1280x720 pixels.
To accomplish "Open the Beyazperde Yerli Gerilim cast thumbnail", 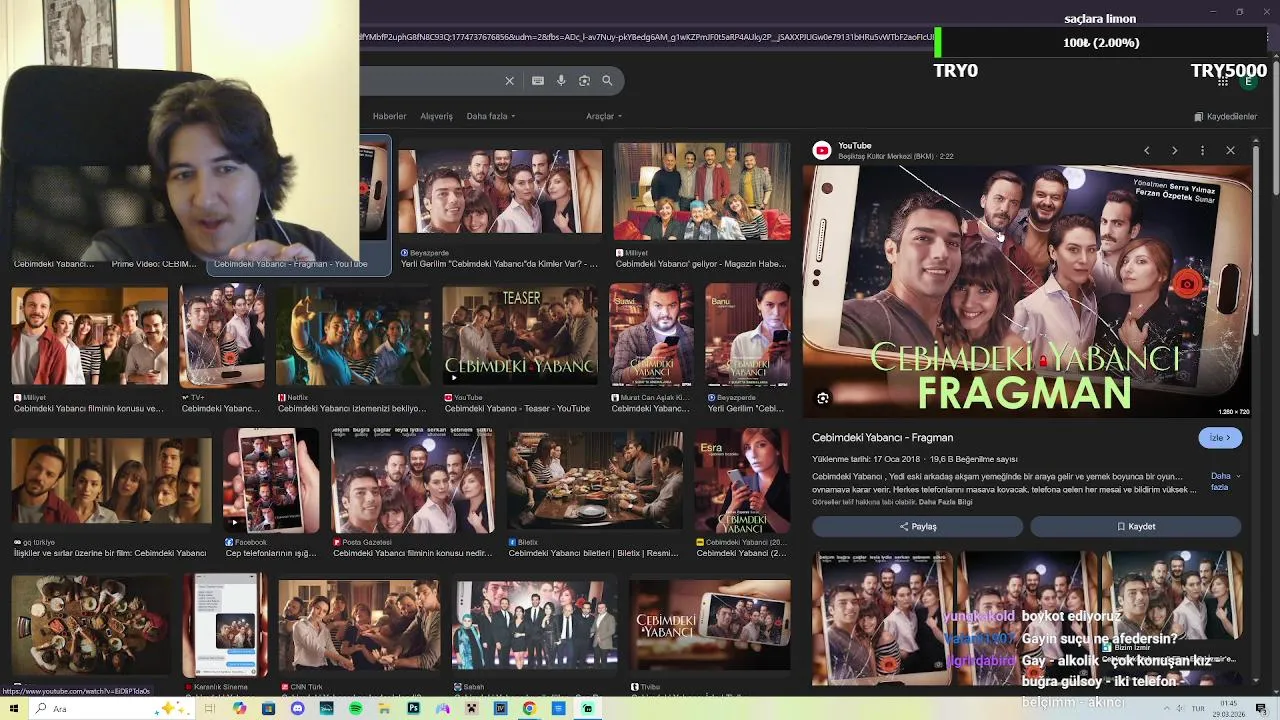I will (x=500, y=192).
